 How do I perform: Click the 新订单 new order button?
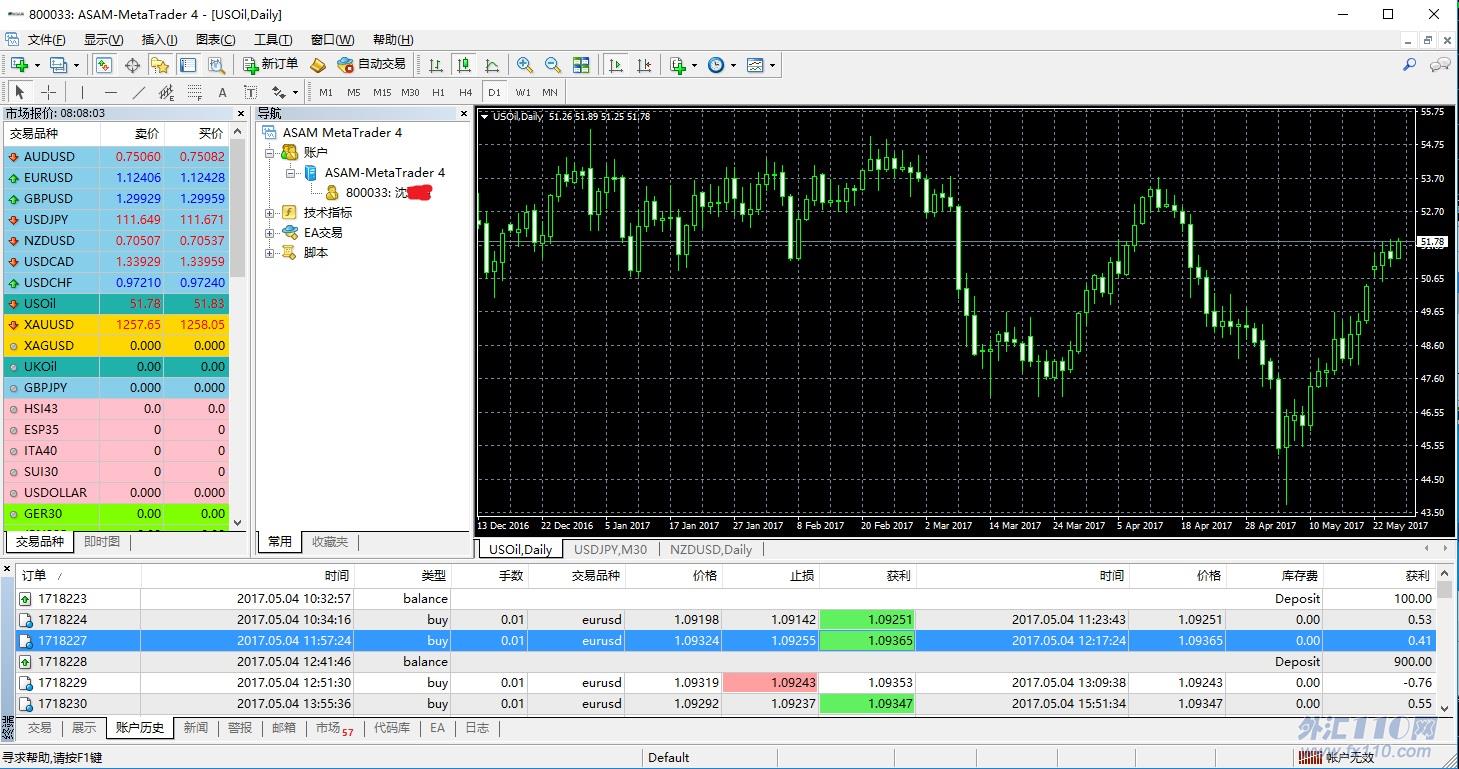270,65
